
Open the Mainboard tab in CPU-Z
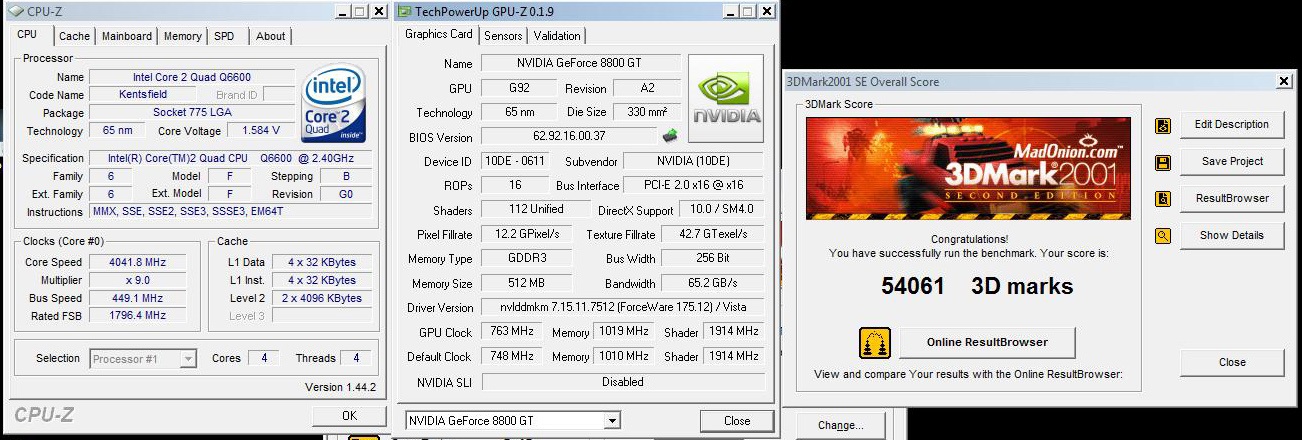pyautogui.click(x=127, y=36)
